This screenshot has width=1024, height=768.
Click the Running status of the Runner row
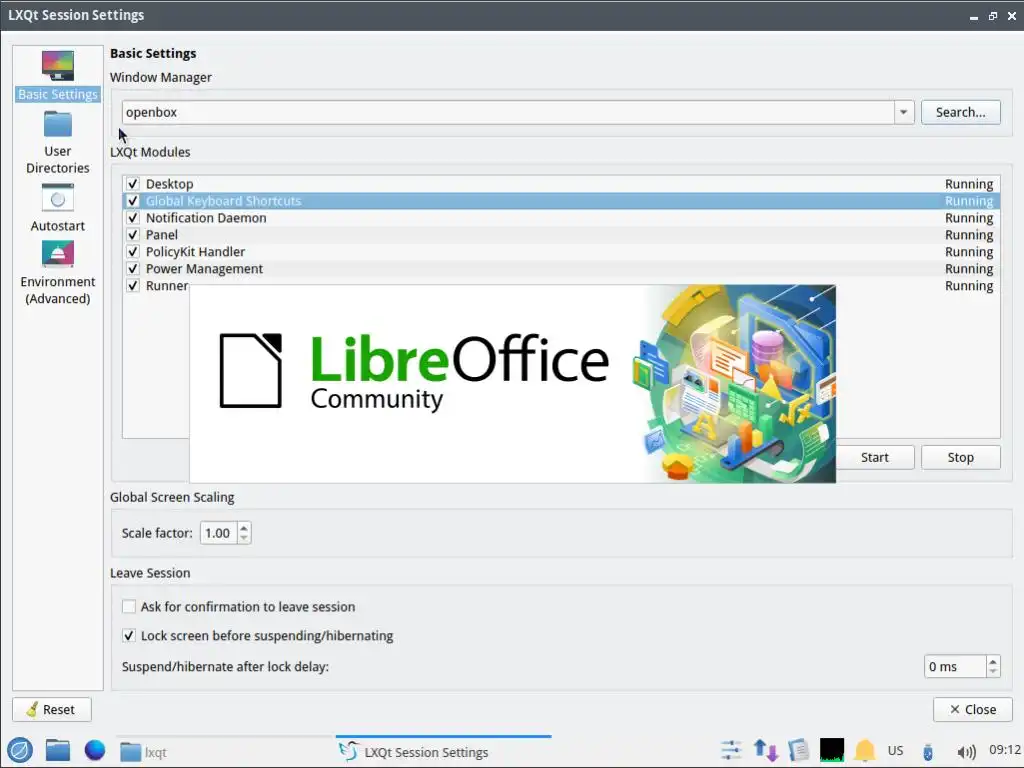point(968,286)
